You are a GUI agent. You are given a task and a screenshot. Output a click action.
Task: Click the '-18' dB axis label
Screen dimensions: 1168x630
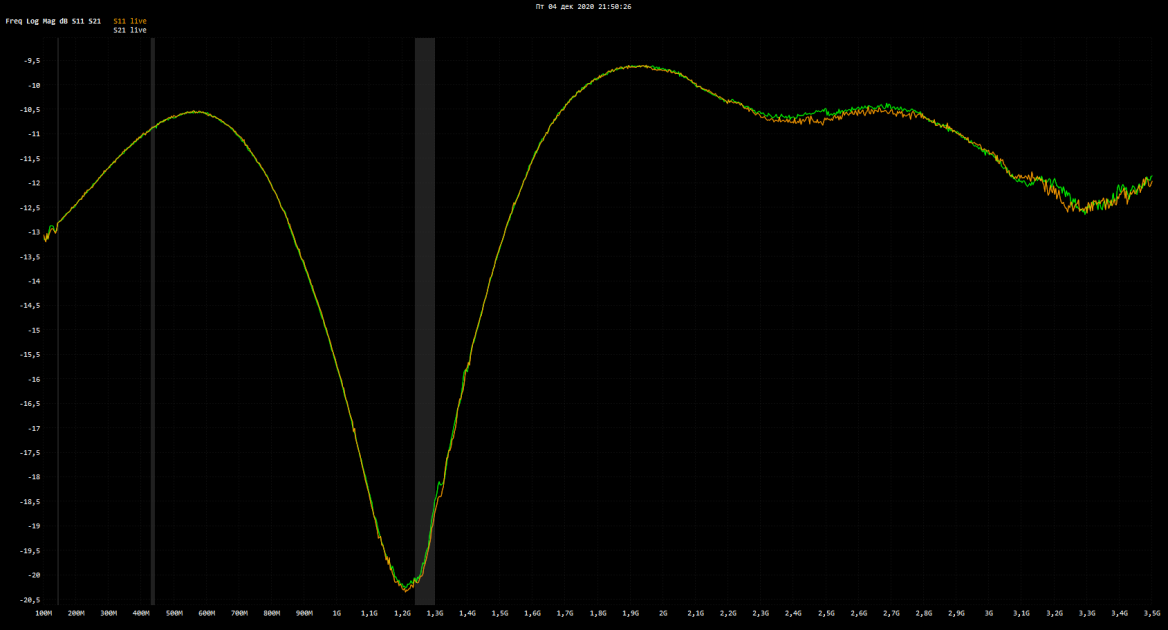coord(34,477)
